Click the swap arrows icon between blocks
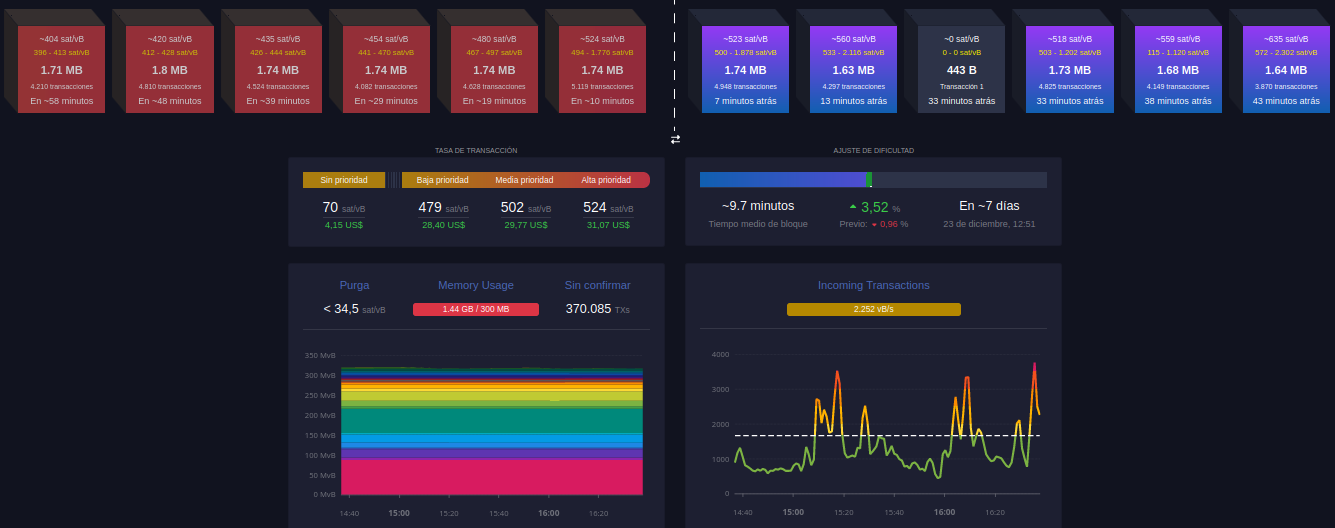Image resolution: width=1335 pixels, height=528 pixels. pyautogui.click(x=675, y=139)
